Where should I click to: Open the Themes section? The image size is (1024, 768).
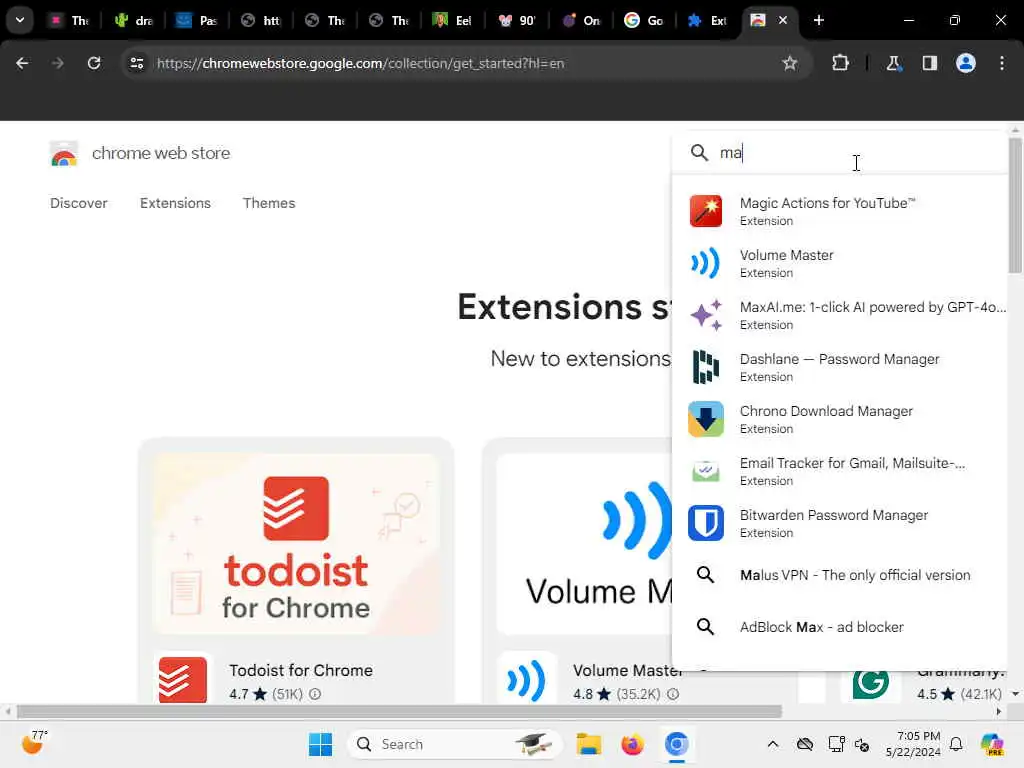point(269,203)
